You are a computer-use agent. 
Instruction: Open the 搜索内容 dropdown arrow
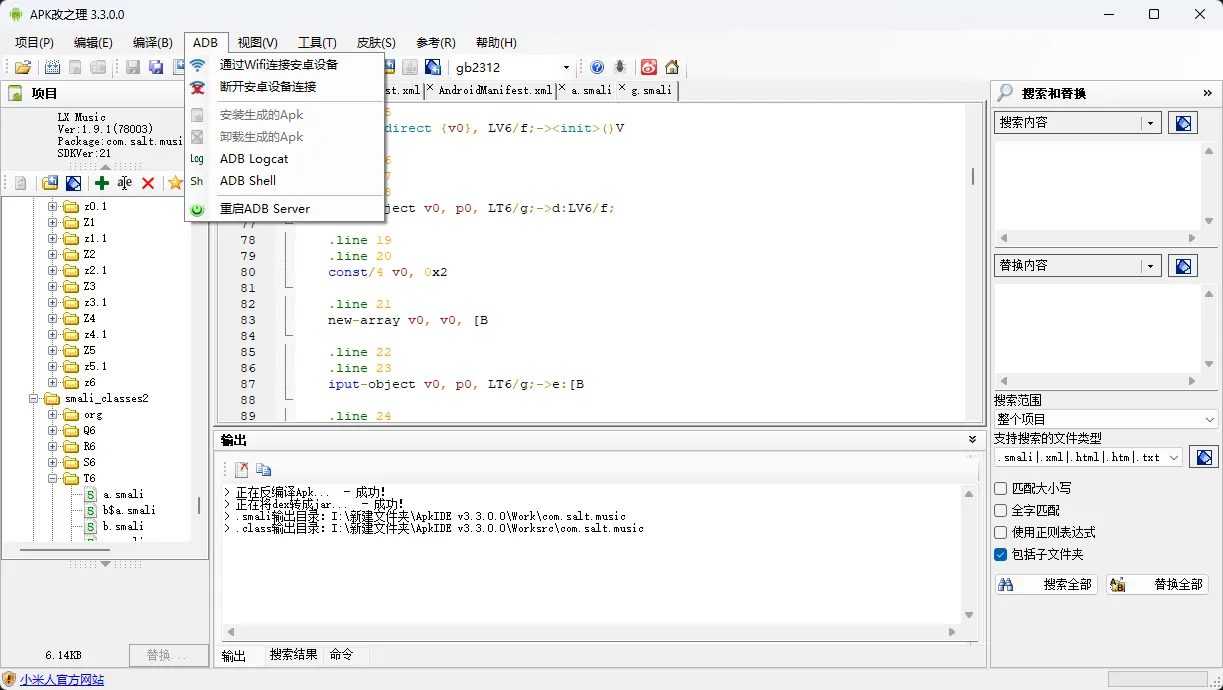coord(1151,123)
